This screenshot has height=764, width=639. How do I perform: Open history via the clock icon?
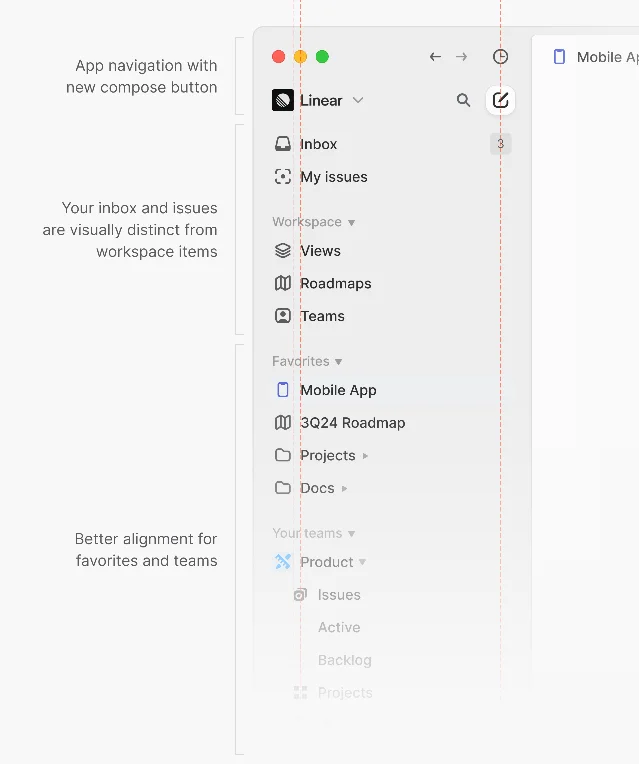click(x=501, y=57)
